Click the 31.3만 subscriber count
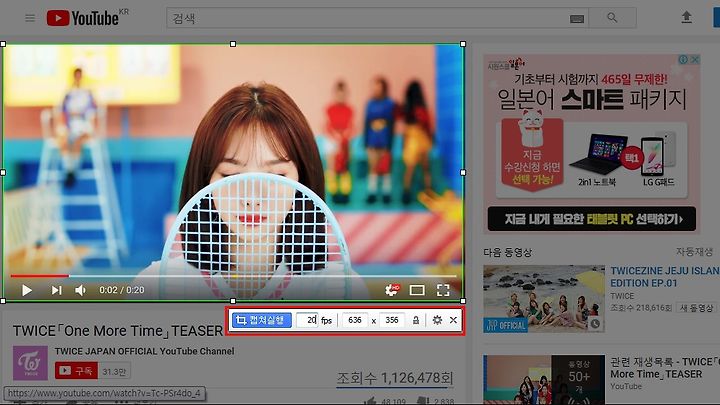Viewport: 720px width, 405px height. (114, 371)
